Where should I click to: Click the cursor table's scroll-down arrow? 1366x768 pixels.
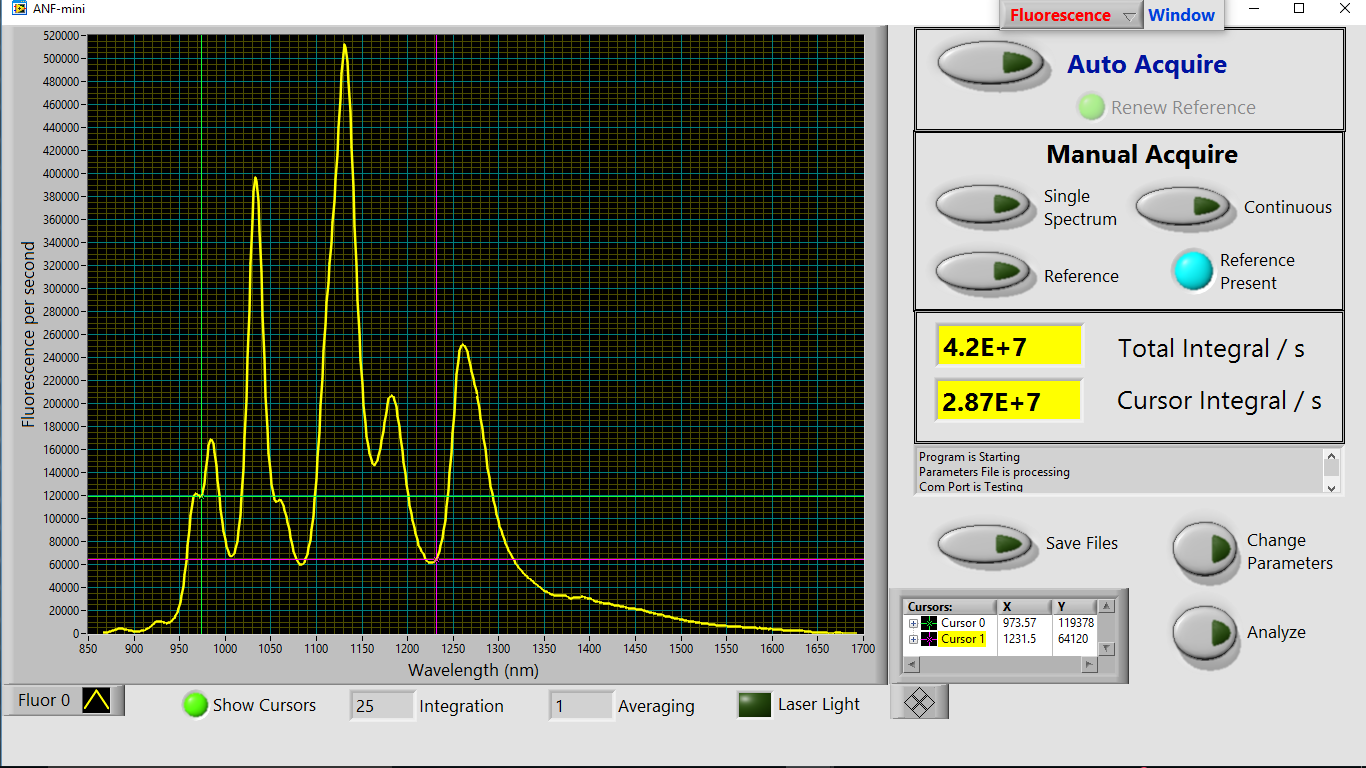(1106, 648)
